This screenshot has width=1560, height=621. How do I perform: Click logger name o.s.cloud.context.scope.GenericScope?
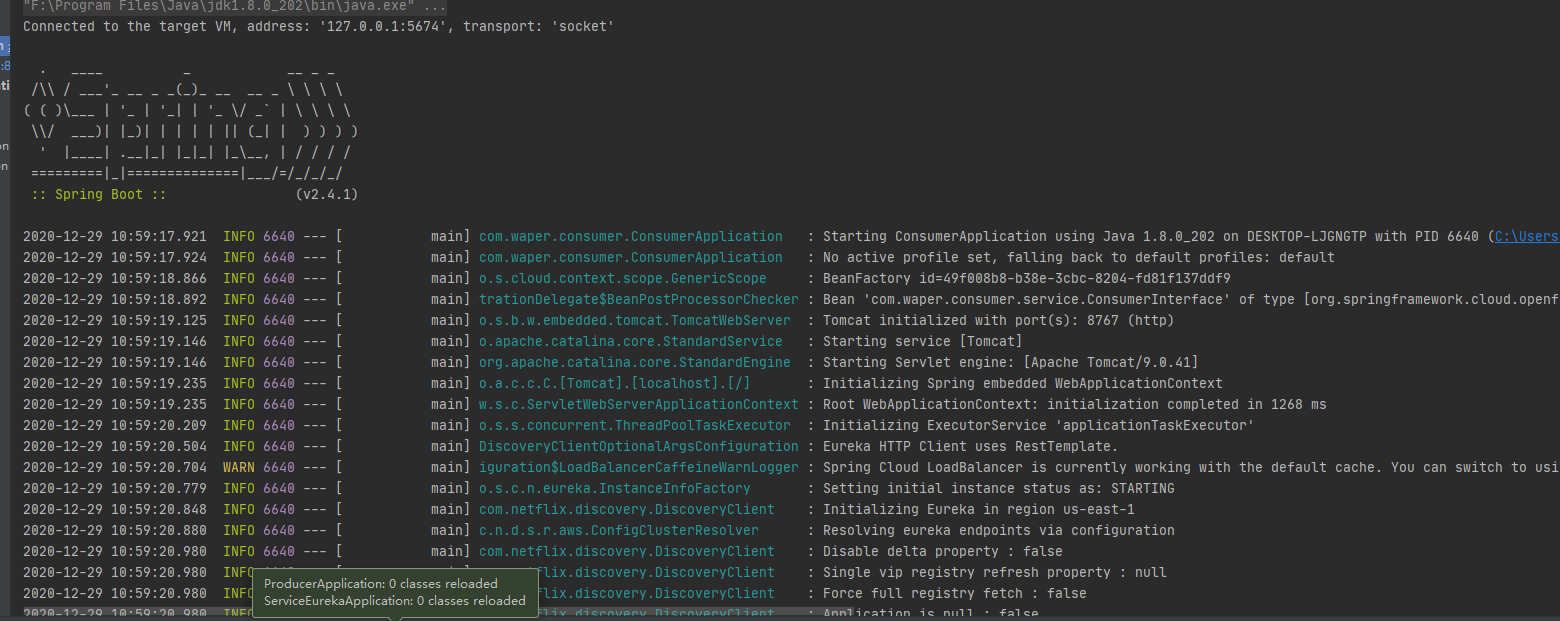[x=622, y=279]
